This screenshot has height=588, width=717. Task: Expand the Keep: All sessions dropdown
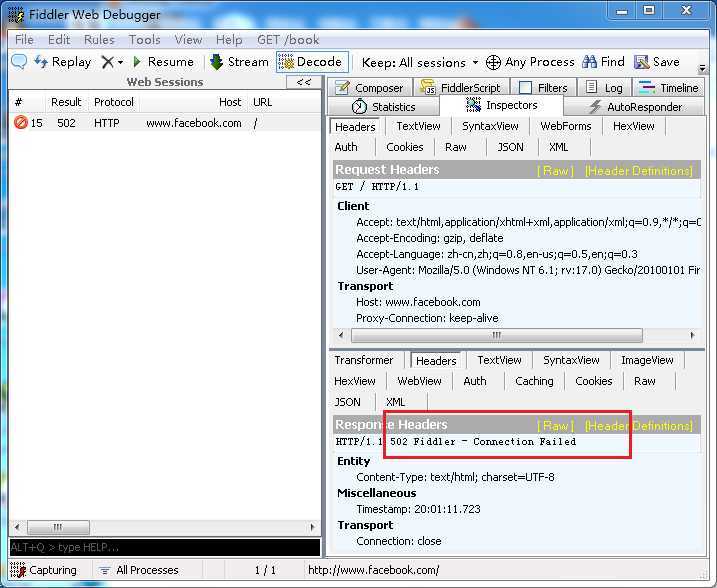coord(420,63)
